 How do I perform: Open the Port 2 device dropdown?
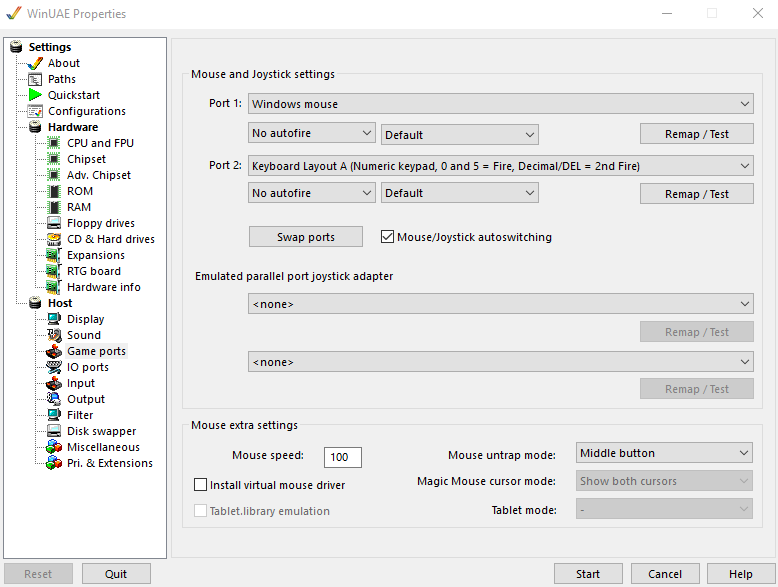(501, 166)
